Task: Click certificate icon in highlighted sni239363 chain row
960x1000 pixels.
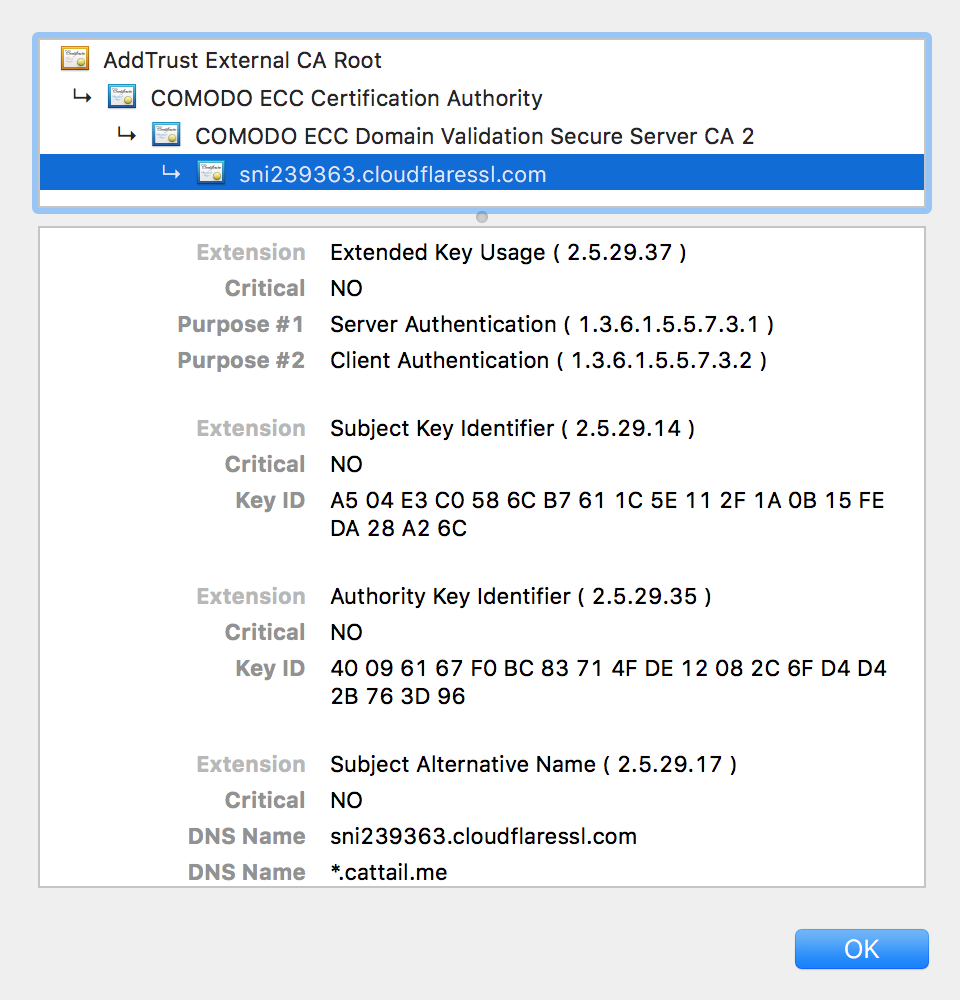Action: [211, 173]
